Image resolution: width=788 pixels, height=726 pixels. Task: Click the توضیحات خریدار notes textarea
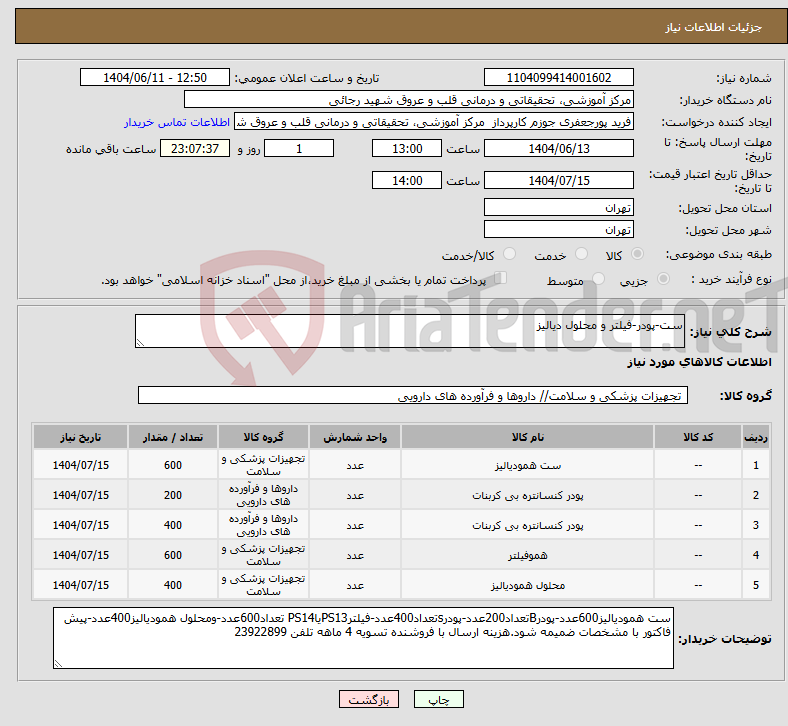[363, 638]
